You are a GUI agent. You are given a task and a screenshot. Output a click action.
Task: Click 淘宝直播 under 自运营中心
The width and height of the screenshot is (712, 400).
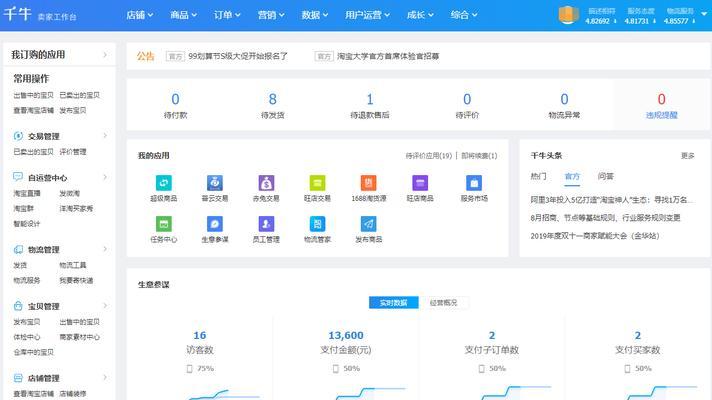click(x=27, y=193)
